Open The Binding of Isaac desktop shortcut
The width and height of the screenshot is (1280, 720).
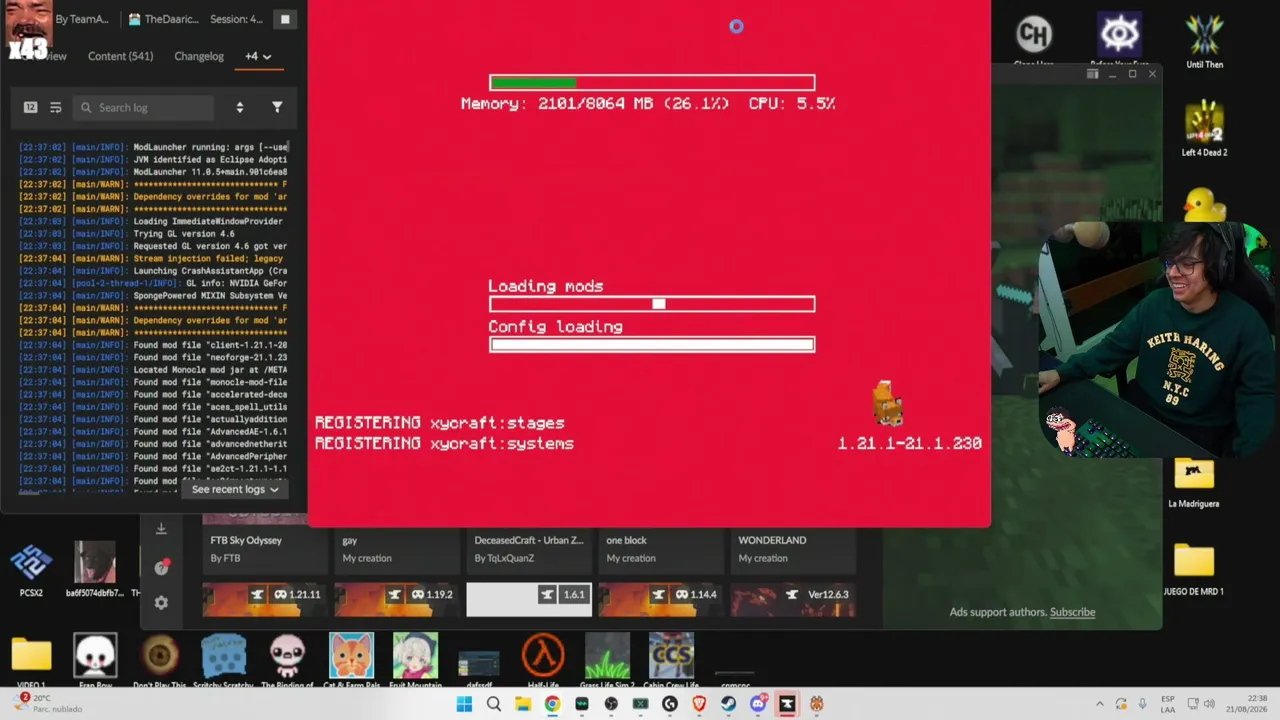287,660
